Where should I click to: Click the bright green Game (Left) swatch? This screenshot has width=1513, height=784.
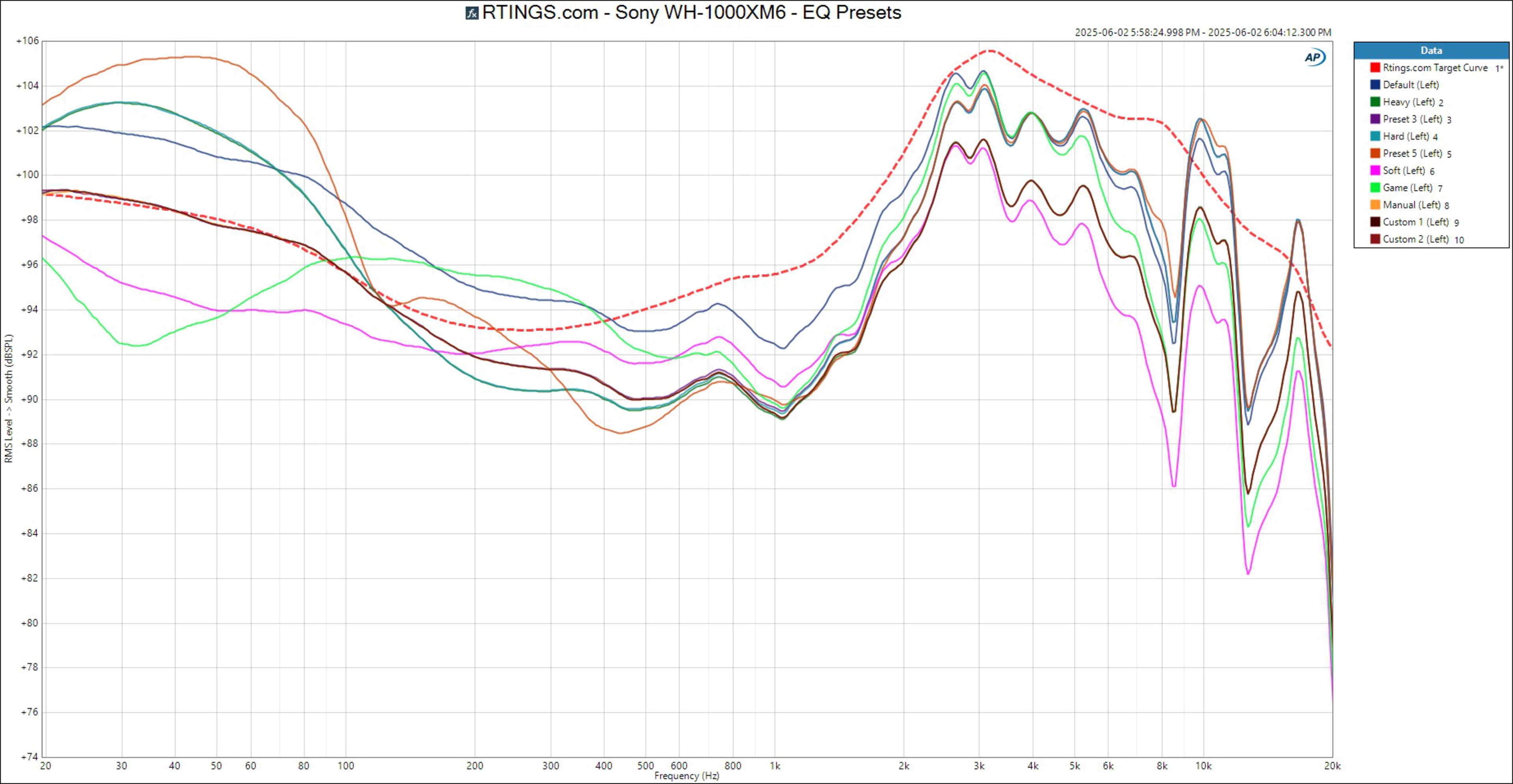[x=1375, y=188]
